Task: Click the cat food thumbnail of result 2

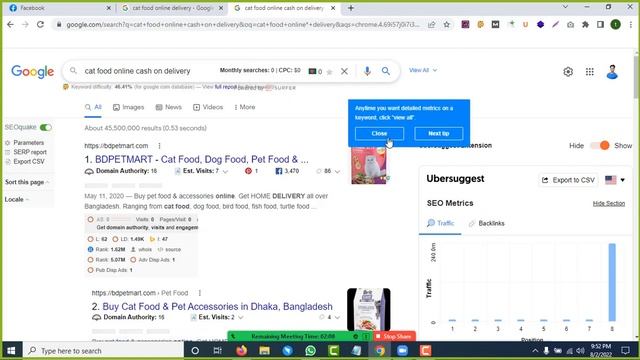Action: point(369,309)
